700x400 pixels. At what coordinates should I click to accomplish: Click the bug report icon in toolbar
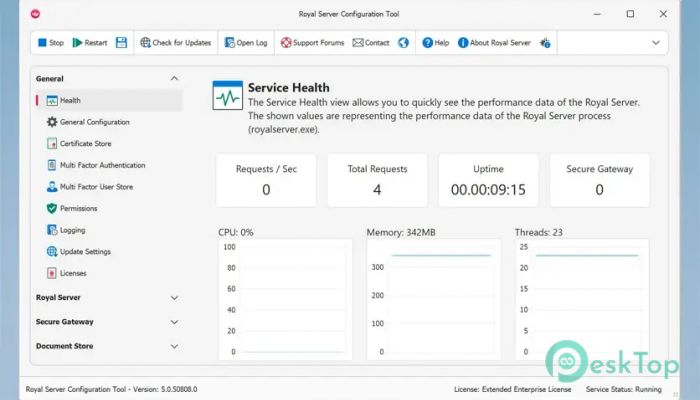pos(545,43)
